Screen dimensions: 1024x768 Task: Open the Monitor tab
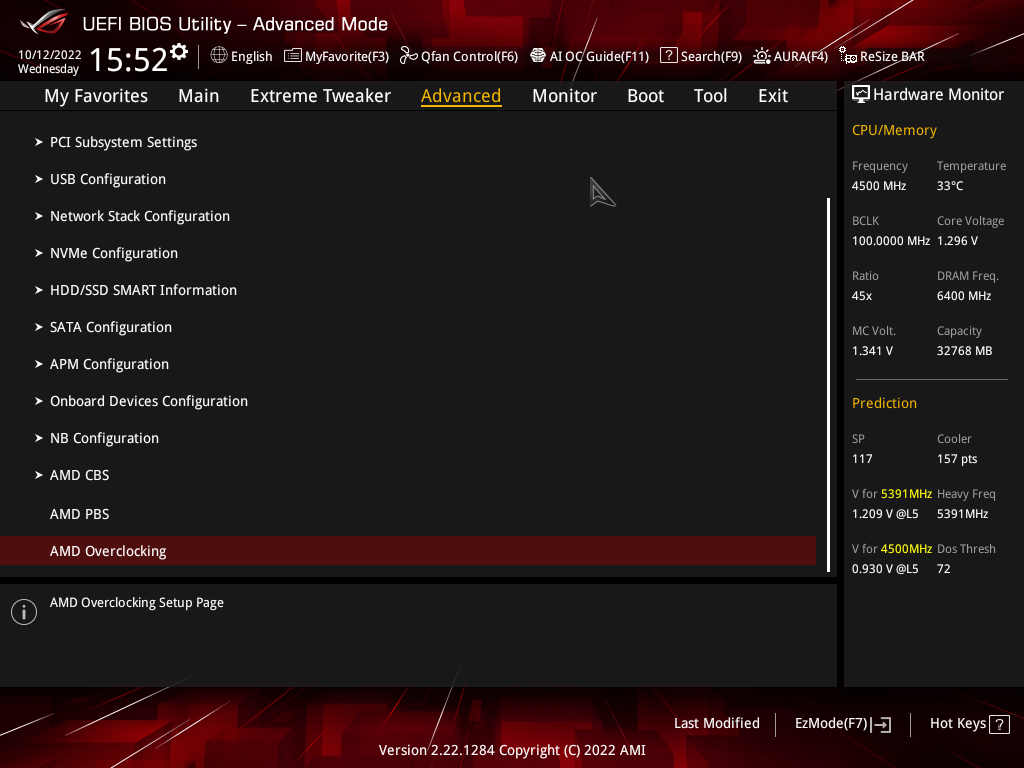coord(564,96)
